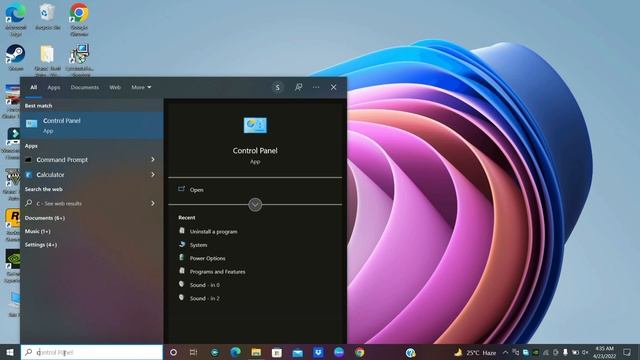The image size is (640, 360).
Task: Open Microsoft Edge desktop shortcut
Action: 16,18
